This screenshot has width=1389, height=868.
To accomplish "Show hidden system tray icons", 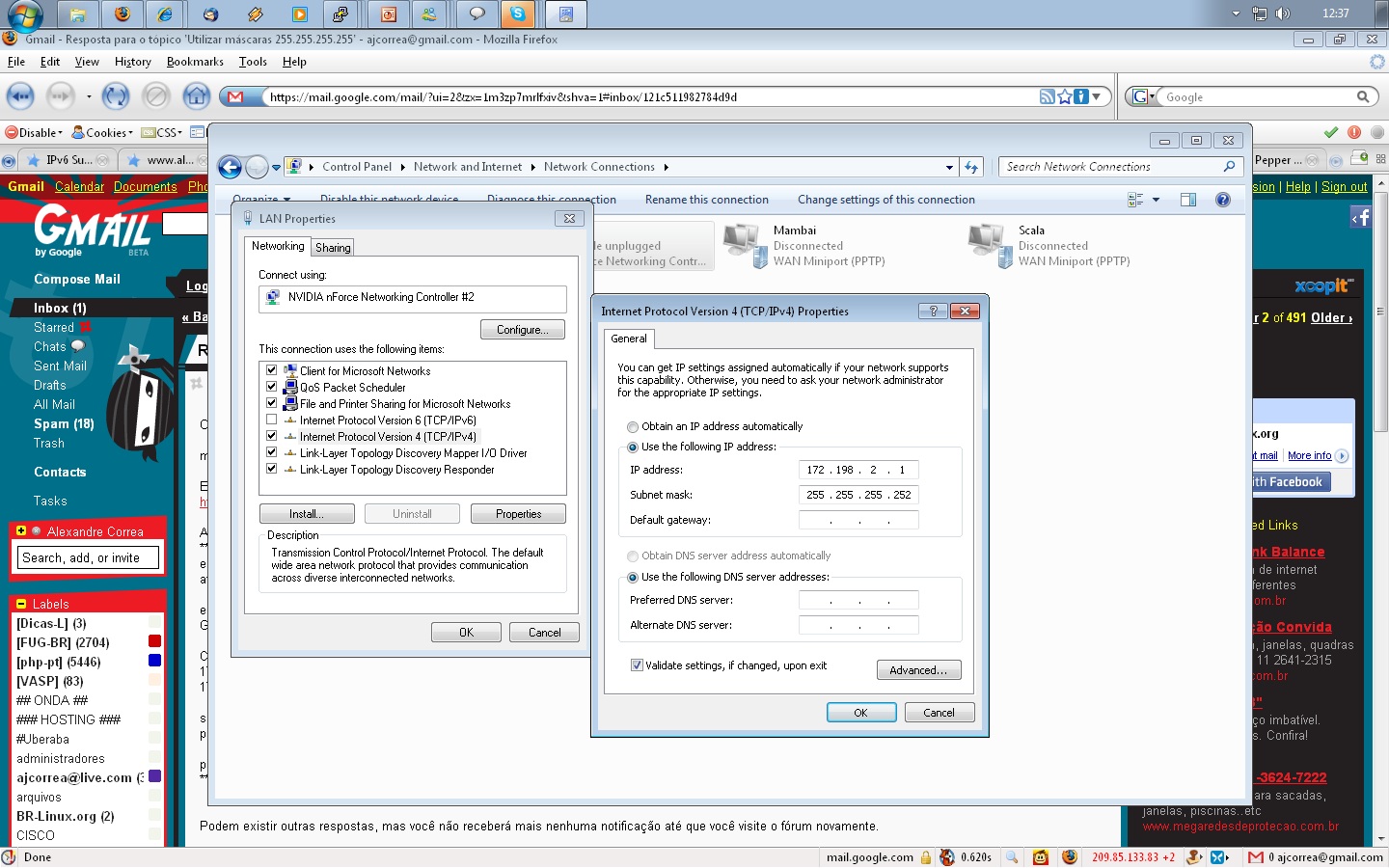I will point(1236,14).
